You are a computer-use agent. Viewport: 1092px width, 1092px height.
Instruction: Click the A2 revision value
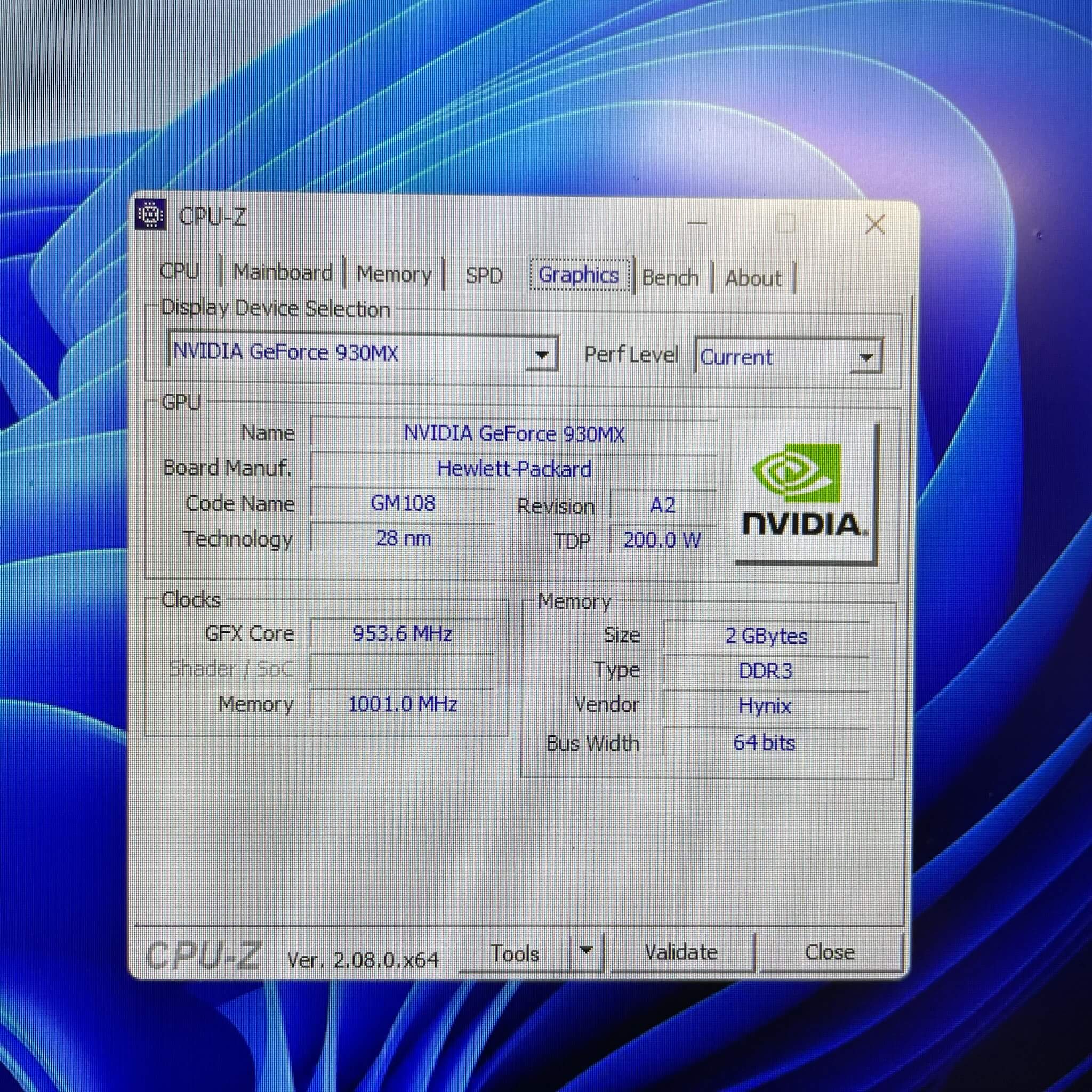663,505
